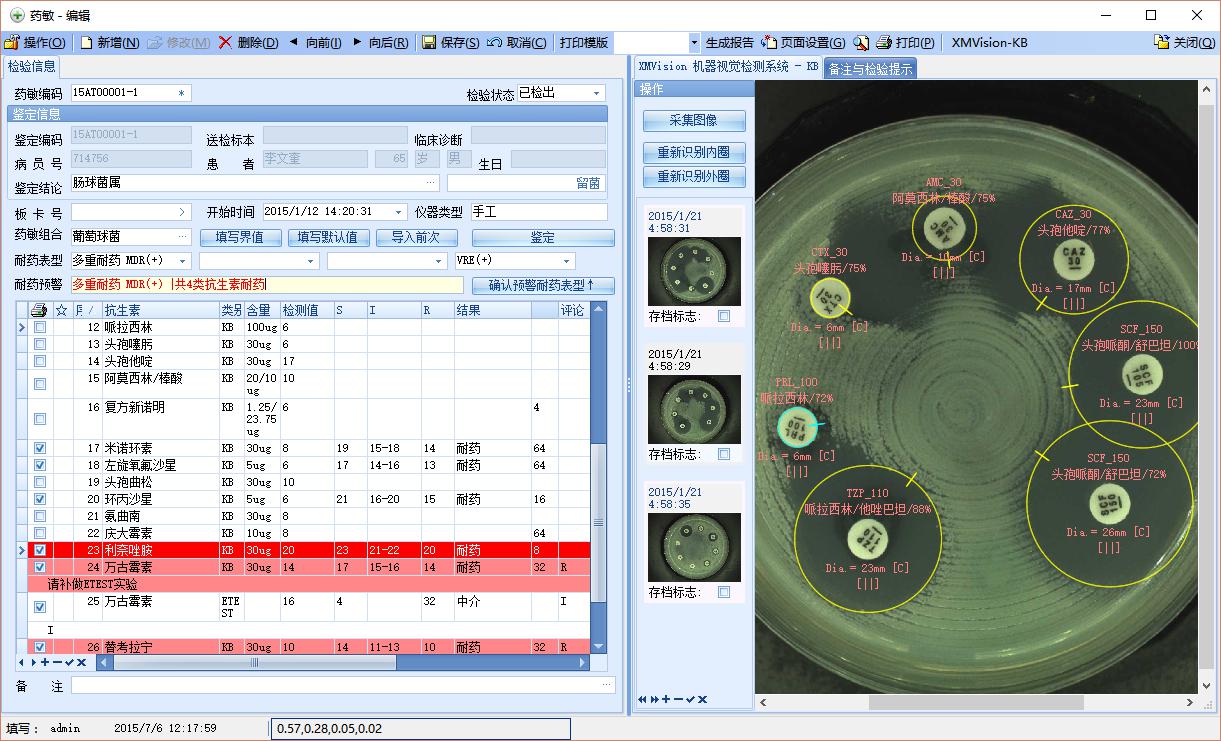Click the 删除 red X delete icon
This screenshot has height=741, width=1221.
pyautogui.click(x=225, y=43)
